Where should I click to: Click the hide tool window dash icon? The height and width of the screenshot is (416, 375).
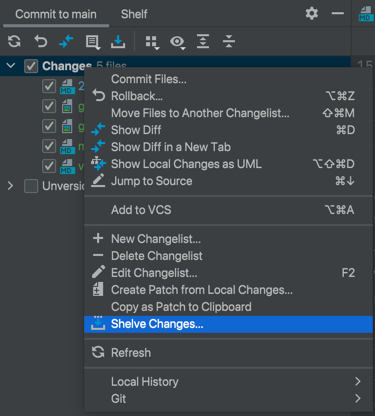point(338,14)
